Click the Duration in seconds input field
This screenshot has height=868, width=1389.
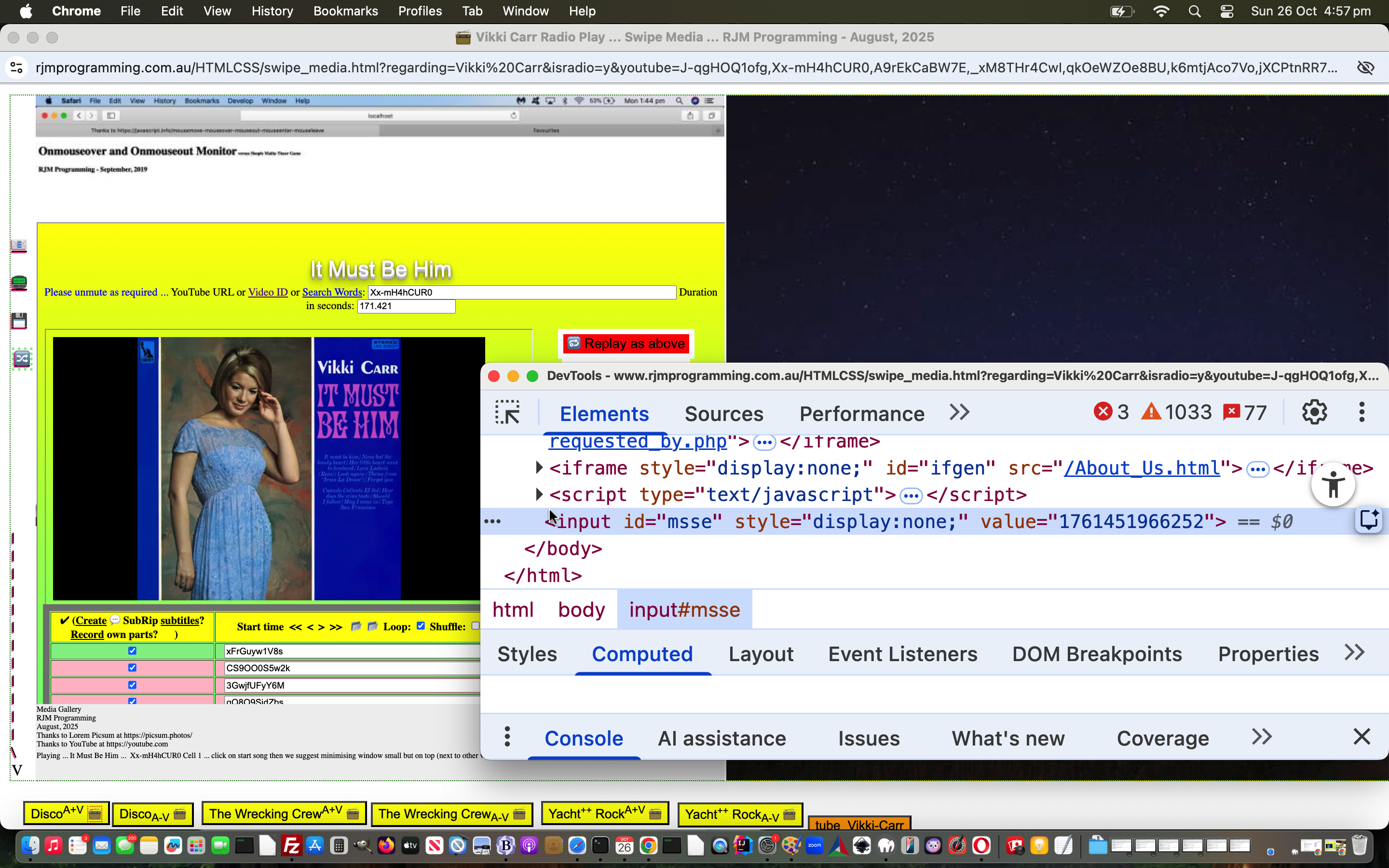(407, 306)
